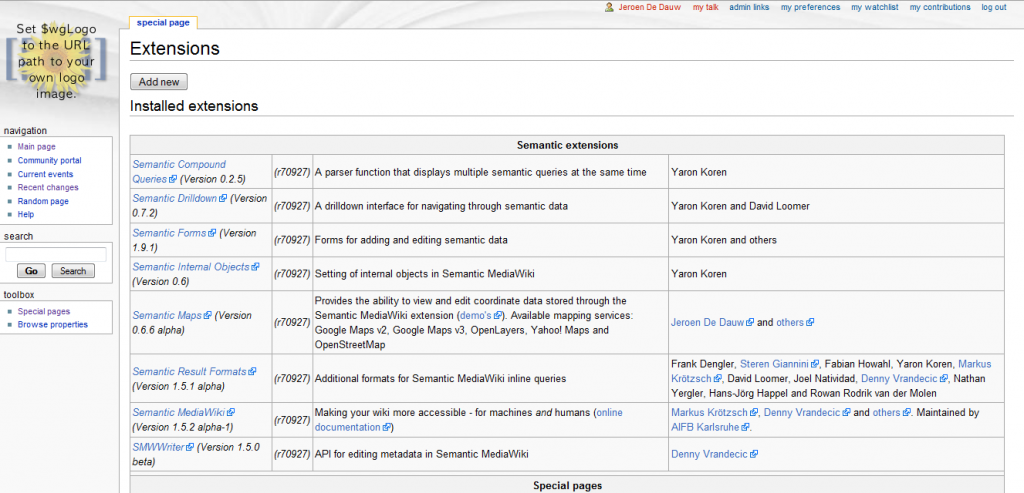Open the Semantic Maps extension link
1024x493 pixels.
tap(172, 315)
